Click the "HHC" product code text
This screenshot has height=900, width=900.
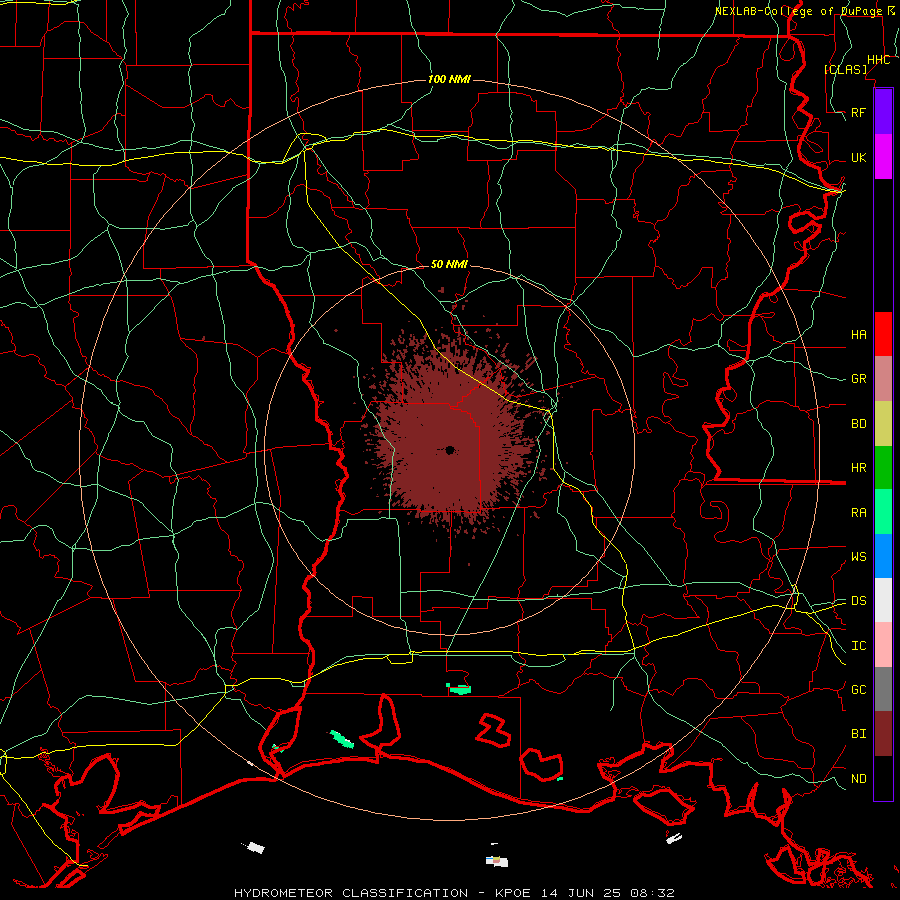[878, 60]
